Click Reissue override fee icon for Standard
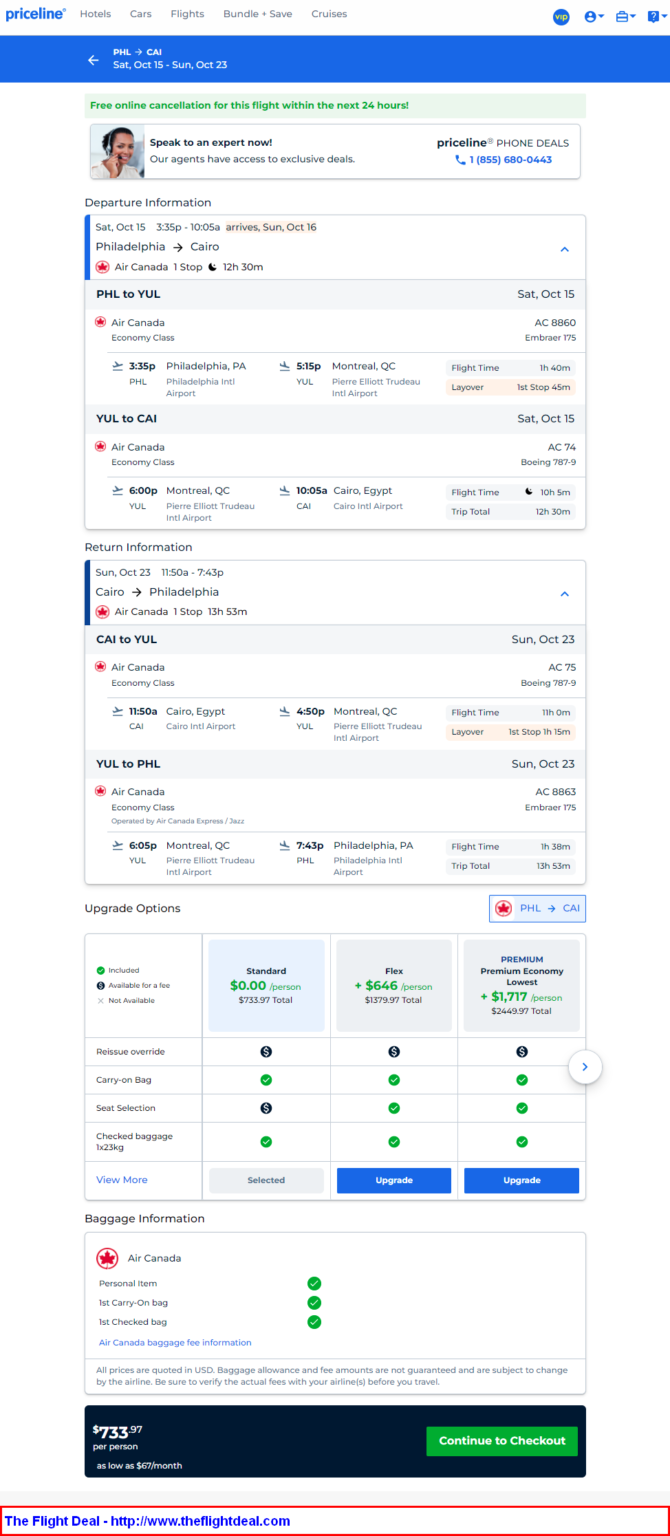Image resolution: width=670 pixels, height=1536 pixels. coord(266,1052)
